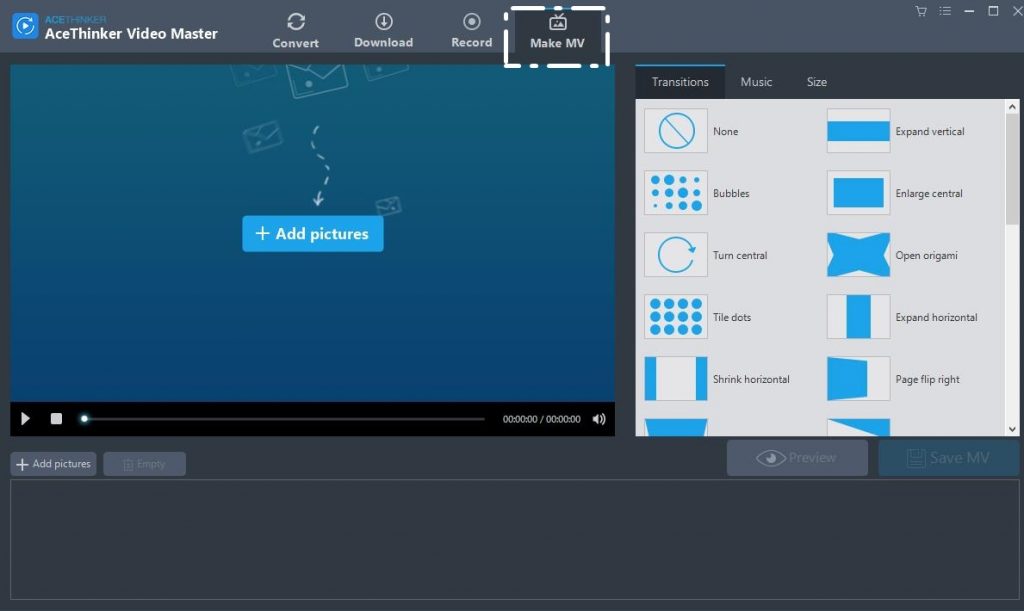Click the transitions list scrollbar thumb
1024x611 pixels.
[x=1012, y=169]
